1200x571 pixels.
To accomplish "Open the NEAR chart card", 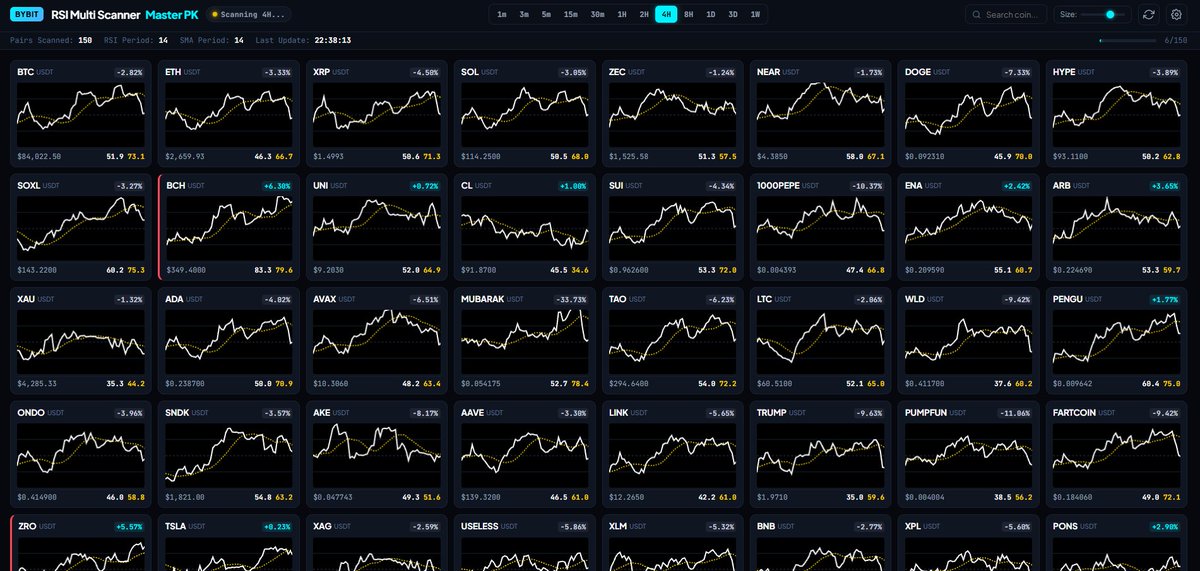I will [820, 114].
